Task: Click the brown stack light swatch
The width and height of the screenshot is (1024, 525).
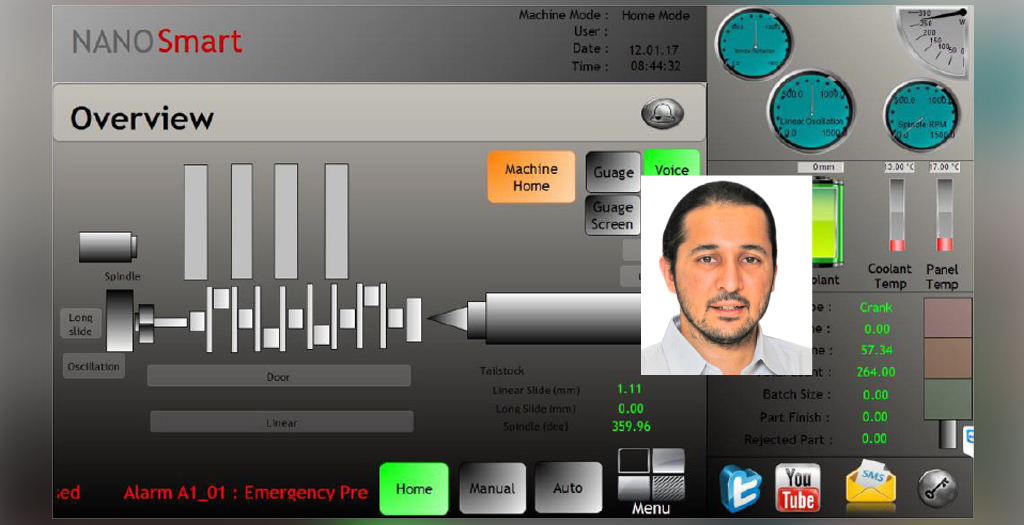Action: [948, 358]
